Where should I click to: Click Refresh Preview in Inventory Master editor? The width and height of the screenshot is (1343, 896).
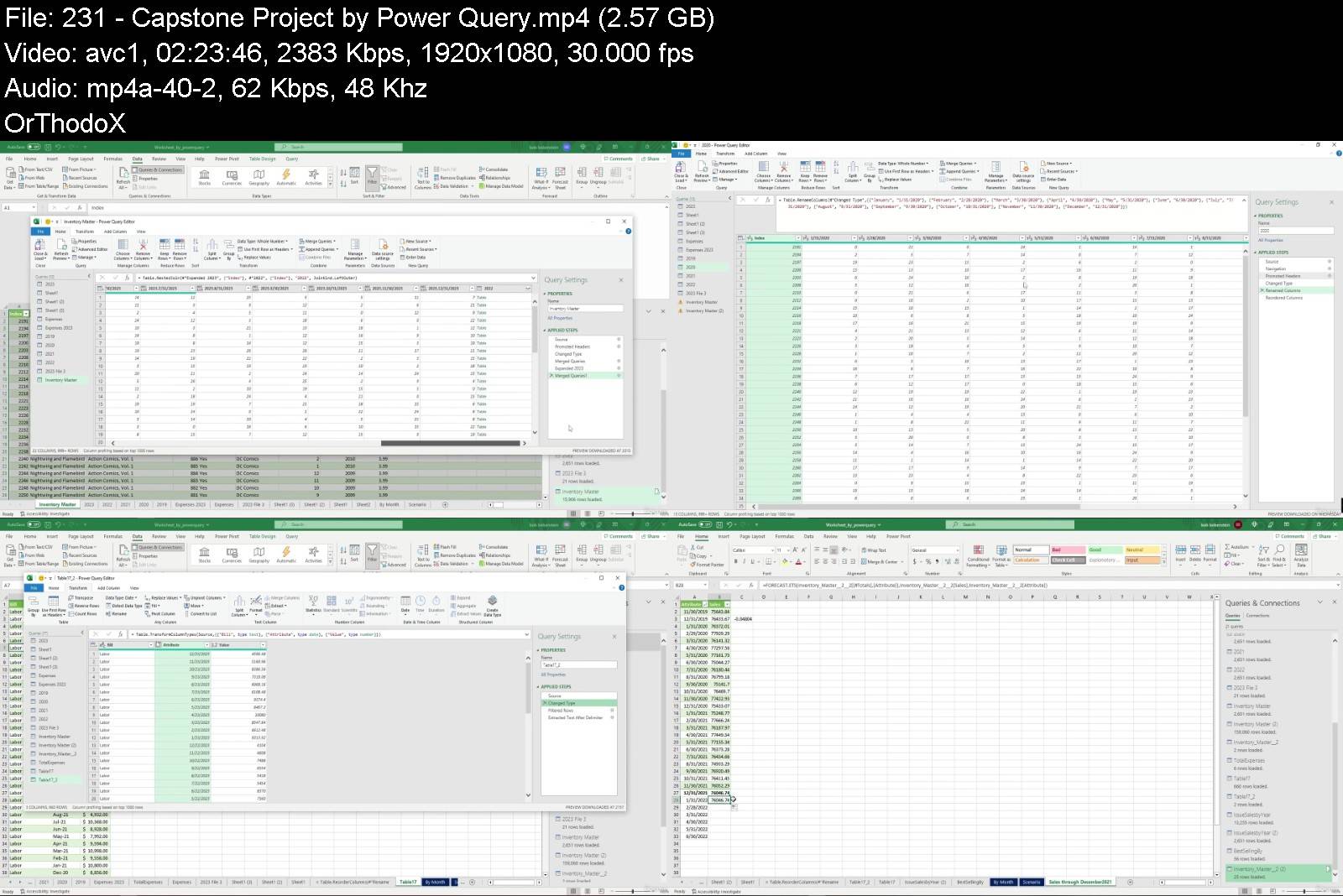(61, 249)
